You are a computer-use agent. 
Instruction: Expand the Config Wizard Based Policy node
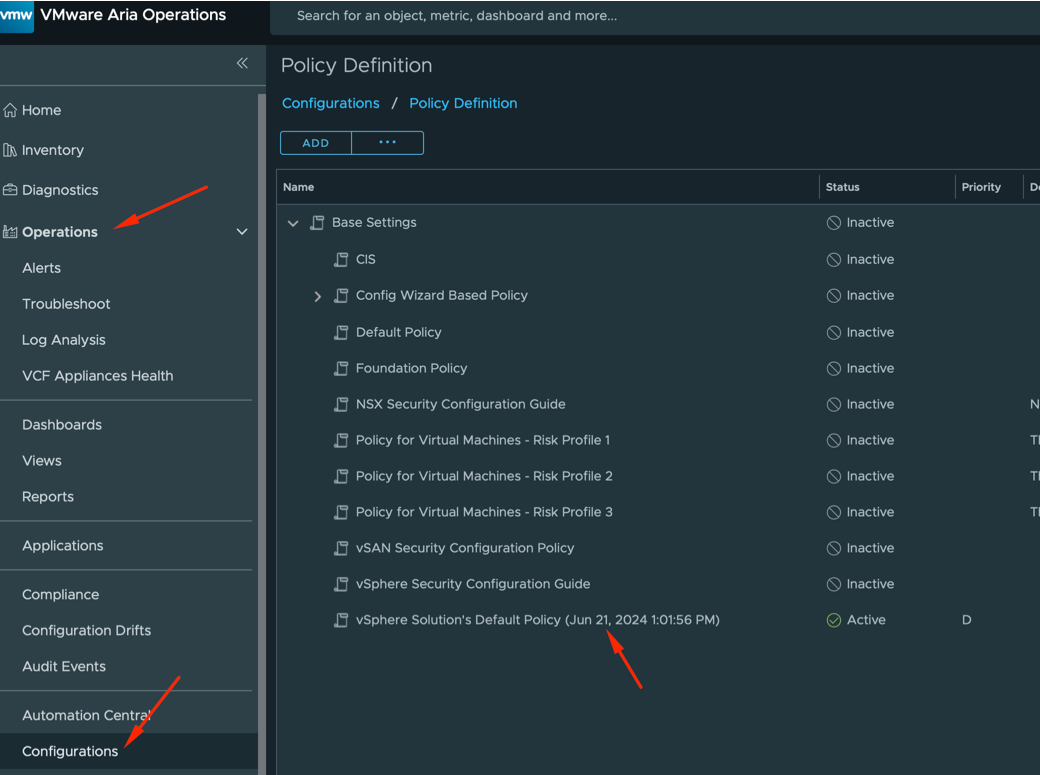tap(318, 296)
